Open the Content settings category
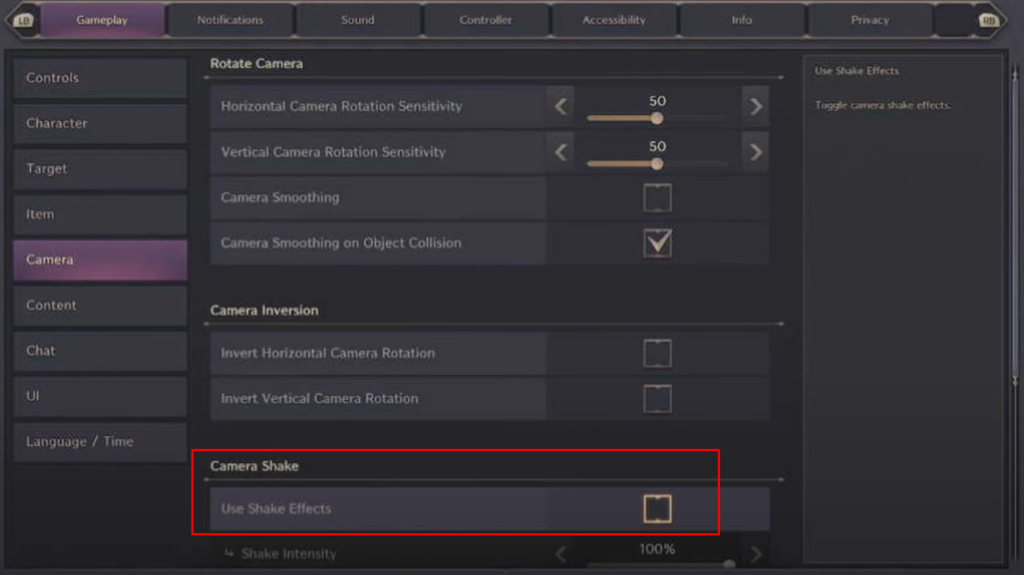The height and width of the screenshot is (575, 1024). (x=101, y=305)
